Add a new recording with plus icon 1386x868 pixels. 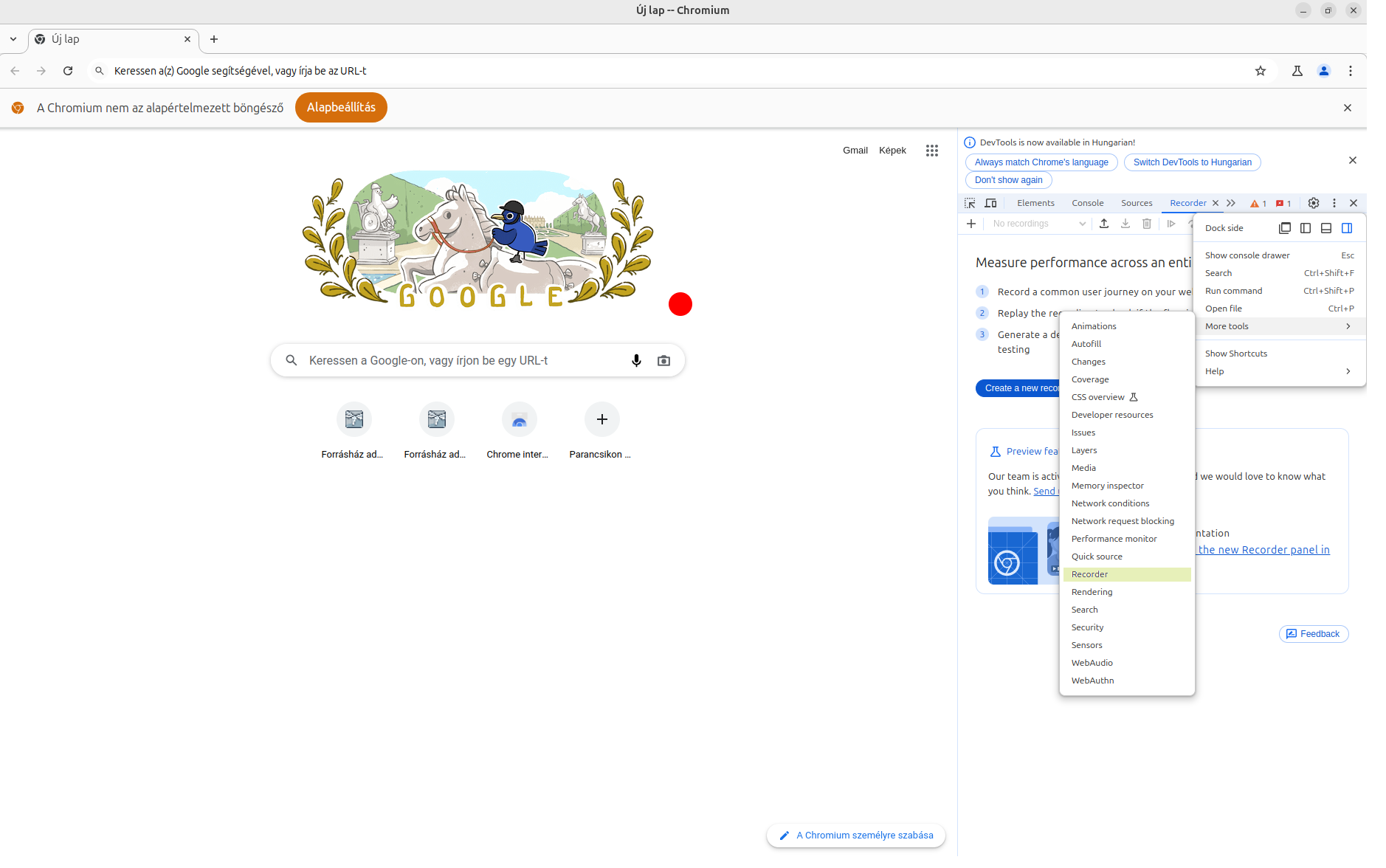point(971,224)
